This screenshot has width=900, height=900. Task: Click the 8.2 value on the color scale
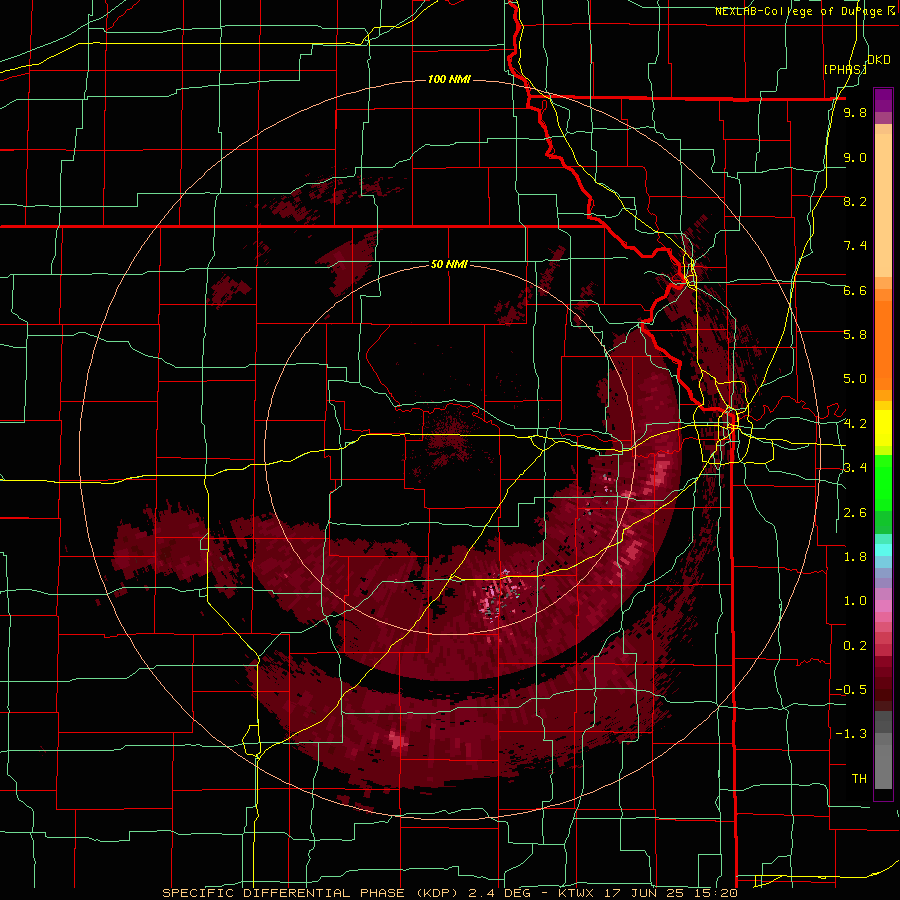(855, 201)
